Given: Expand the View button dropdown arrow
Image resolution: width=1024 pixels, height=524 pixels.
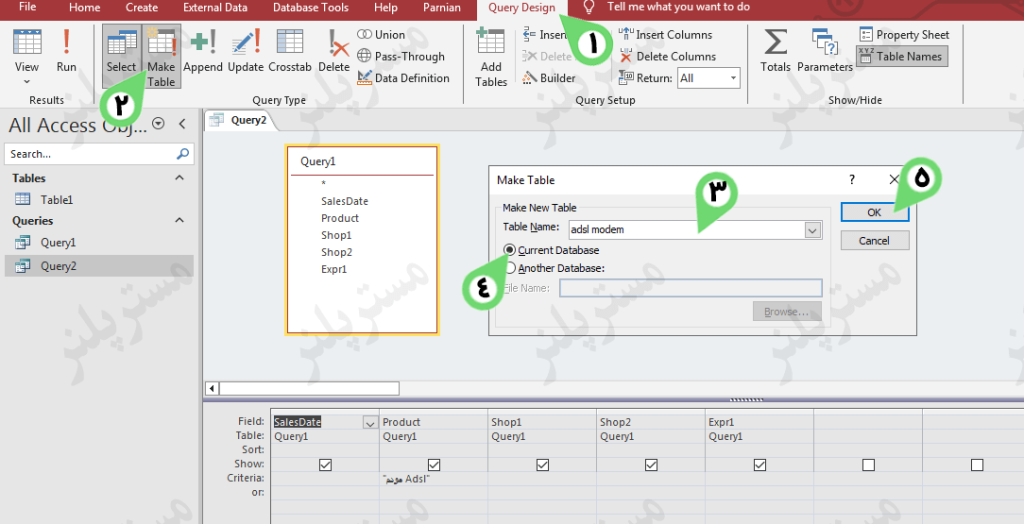Looking at the screenshot, I should (x=27, y=82).
